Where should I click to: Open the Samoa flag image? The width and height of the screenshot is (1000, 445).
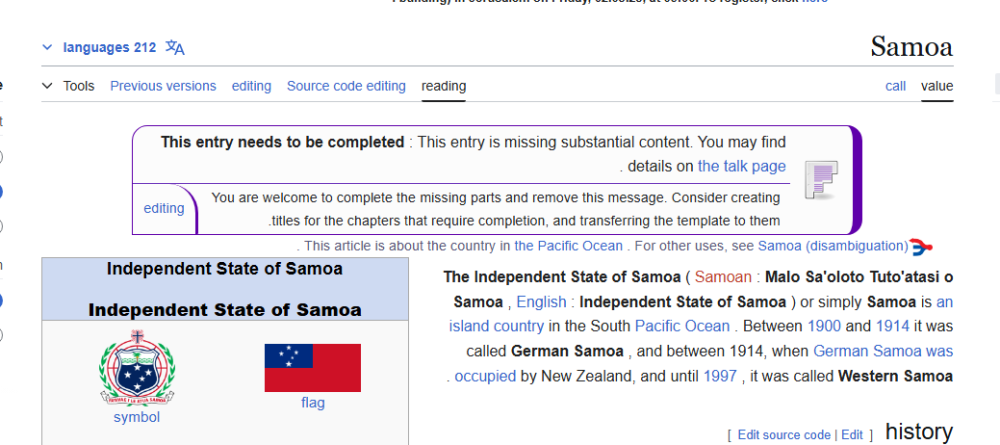coord(312,368)
